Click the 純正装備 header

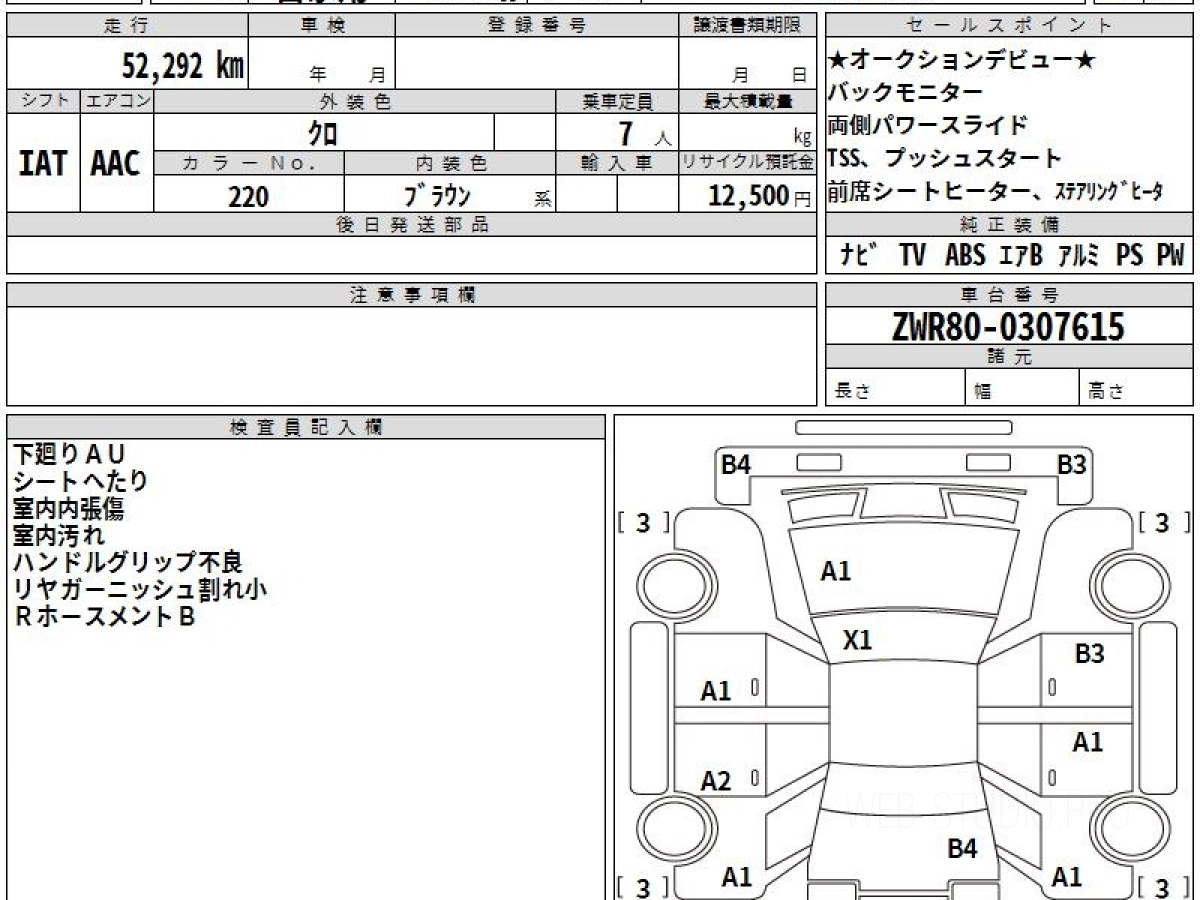click(x=1009, y=224)
